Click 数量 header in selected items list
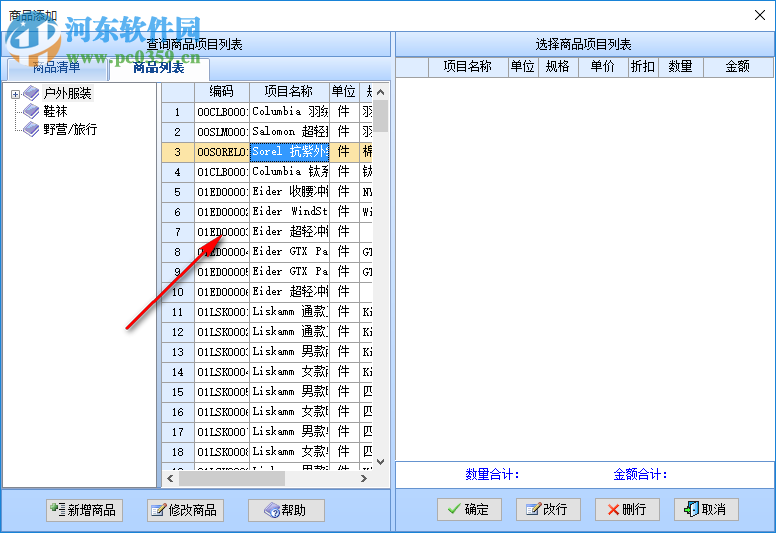Image resolution: width=776 pixels, height=533 pixels. (x=680, y=67)
